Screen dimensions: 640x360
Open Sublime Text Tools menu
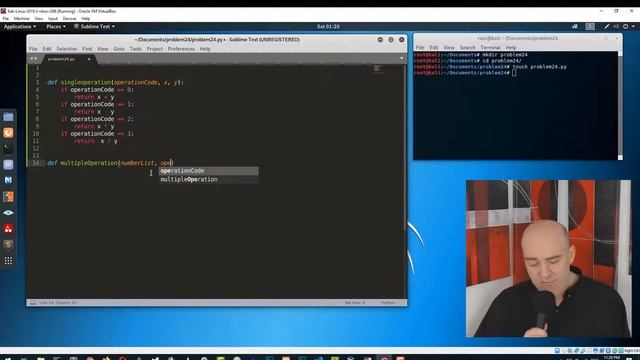tap(135, 49)
